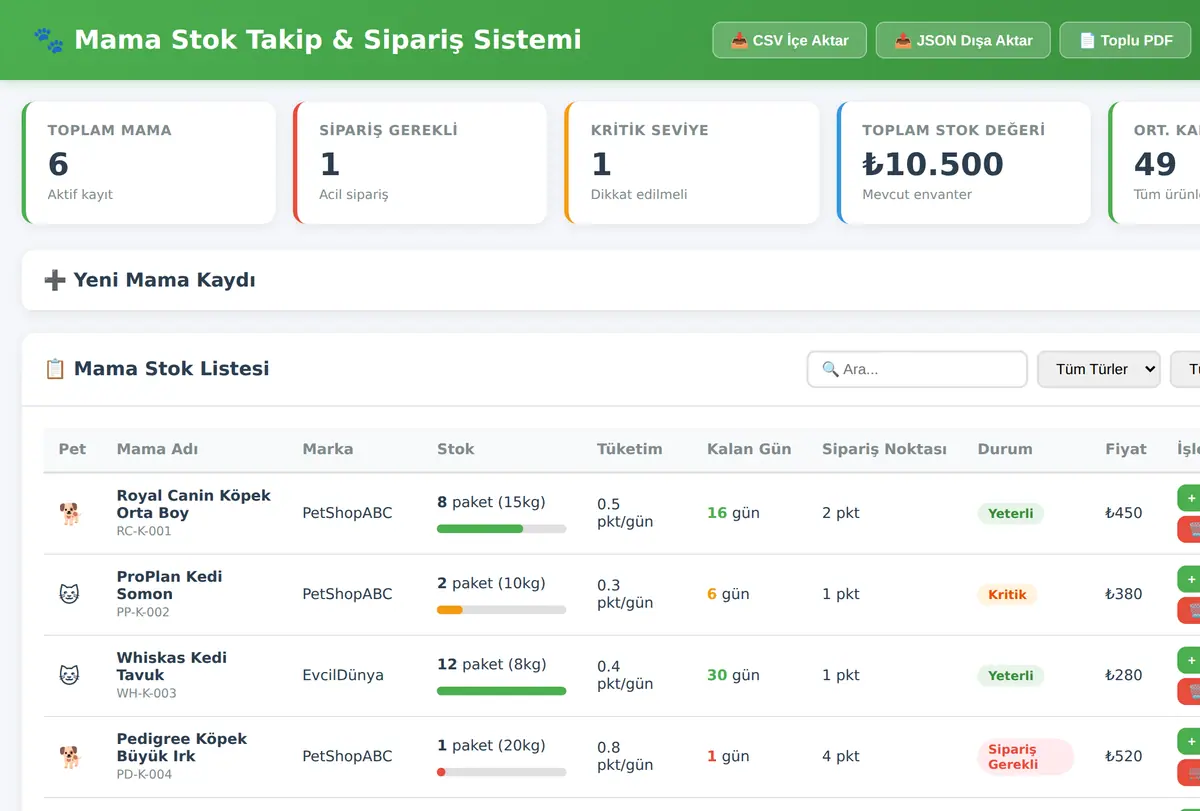Viewport: 1200px width, 811px height.
Task: Click the Kritik status badge
Action: coord(1007,594)
